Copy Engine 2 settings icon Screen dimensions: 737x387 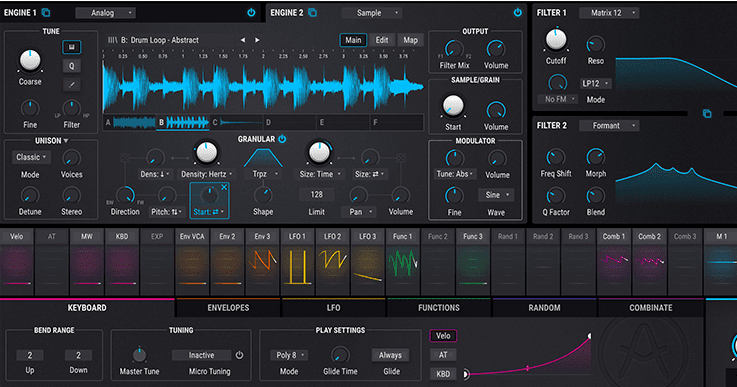pos(312,13)
